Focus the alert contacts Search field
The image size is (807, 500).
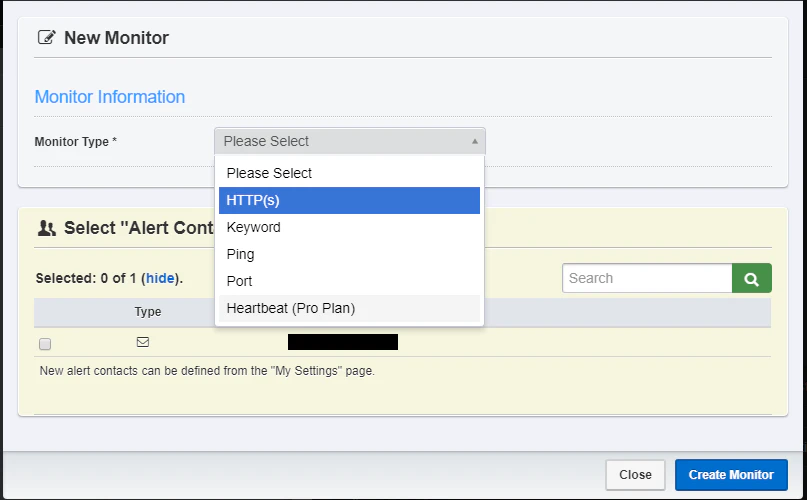coord(647,278)
